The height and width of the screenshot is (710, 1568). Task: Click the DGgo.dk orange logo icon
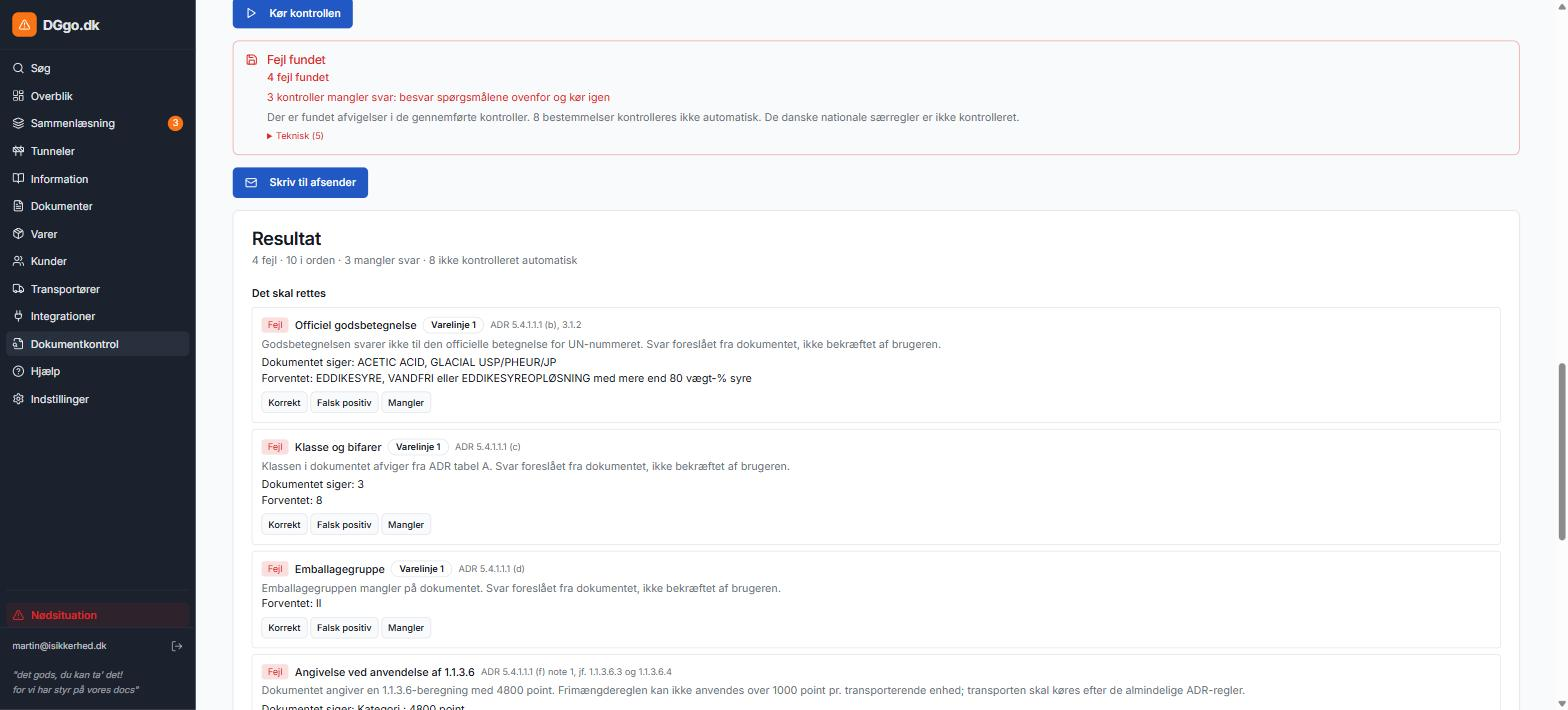(x=24, y=25)
